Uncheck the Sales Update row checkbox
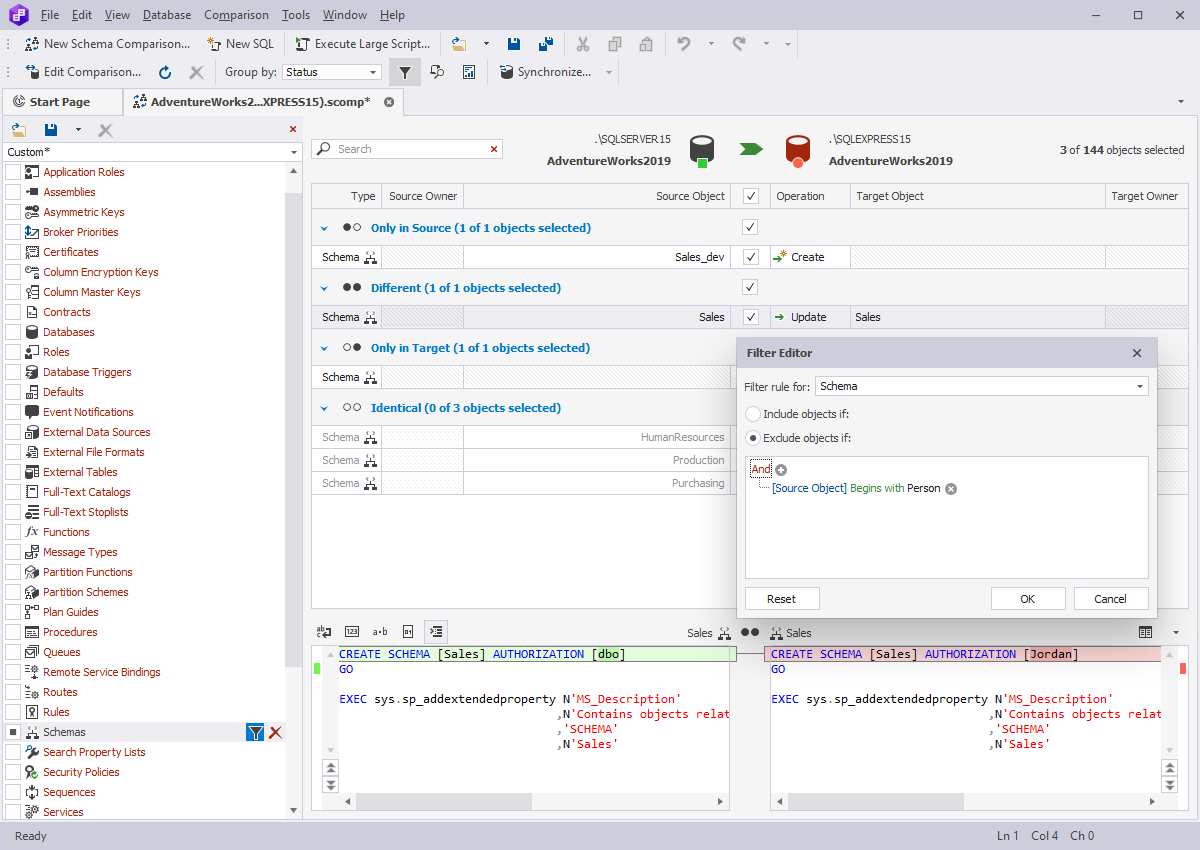Screen dimensions: 1200x850 750,317
